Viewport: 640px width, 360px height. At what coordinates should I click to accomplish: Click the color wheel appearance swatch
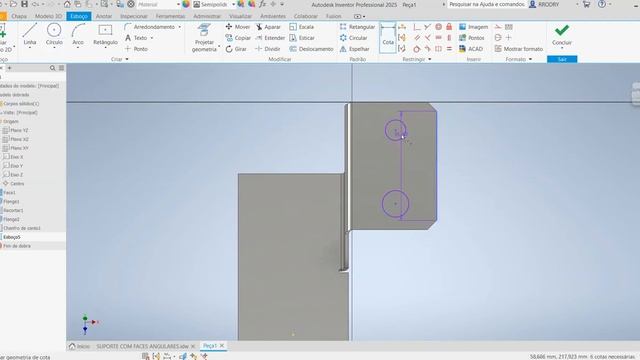point(186,4)
